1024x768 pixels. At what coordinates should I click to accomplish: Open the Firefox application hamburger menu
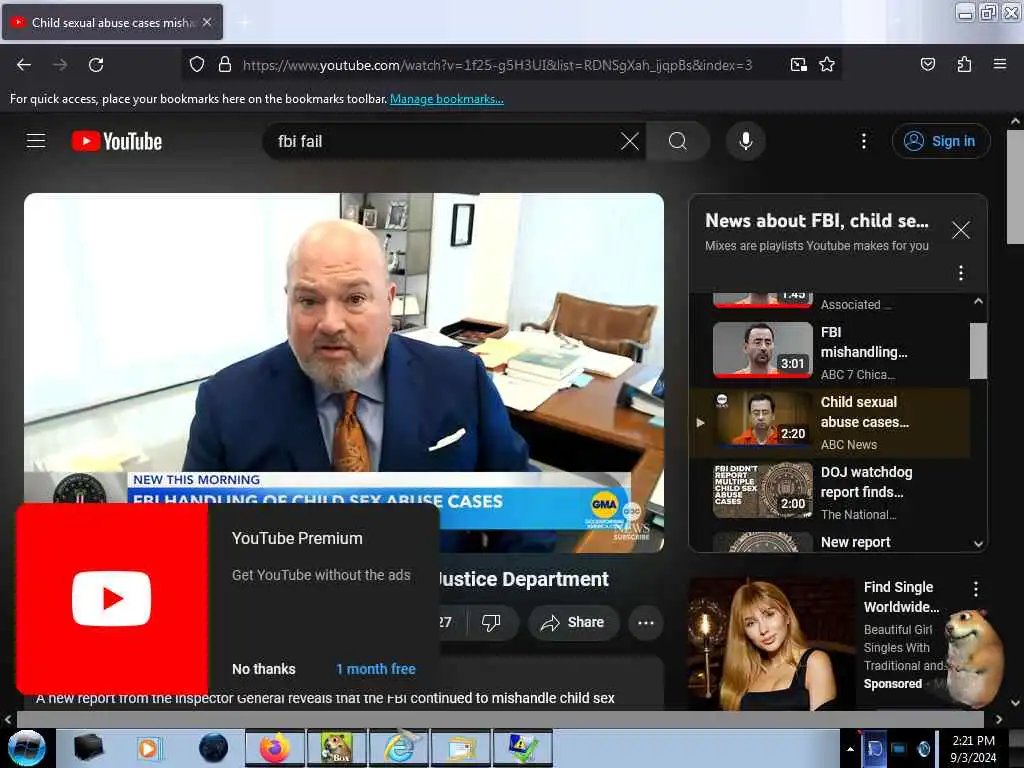999,64
